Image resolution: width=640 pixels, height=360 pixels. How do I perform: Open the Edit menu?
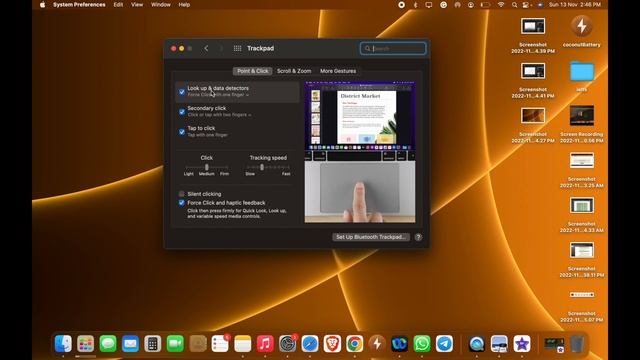tap(118, 5)
